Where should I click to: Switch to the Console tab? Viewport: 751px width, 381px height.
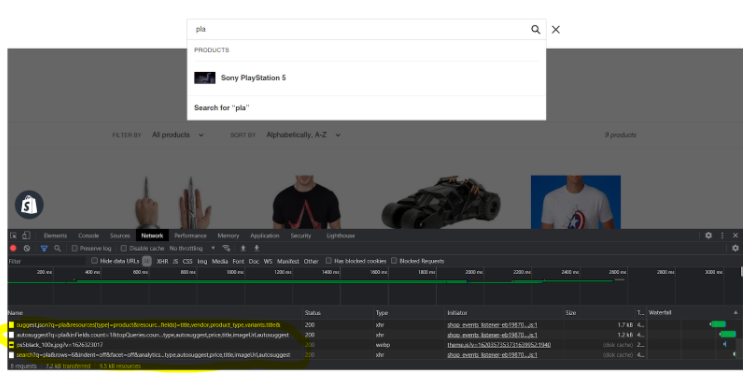tap(89, 236)
